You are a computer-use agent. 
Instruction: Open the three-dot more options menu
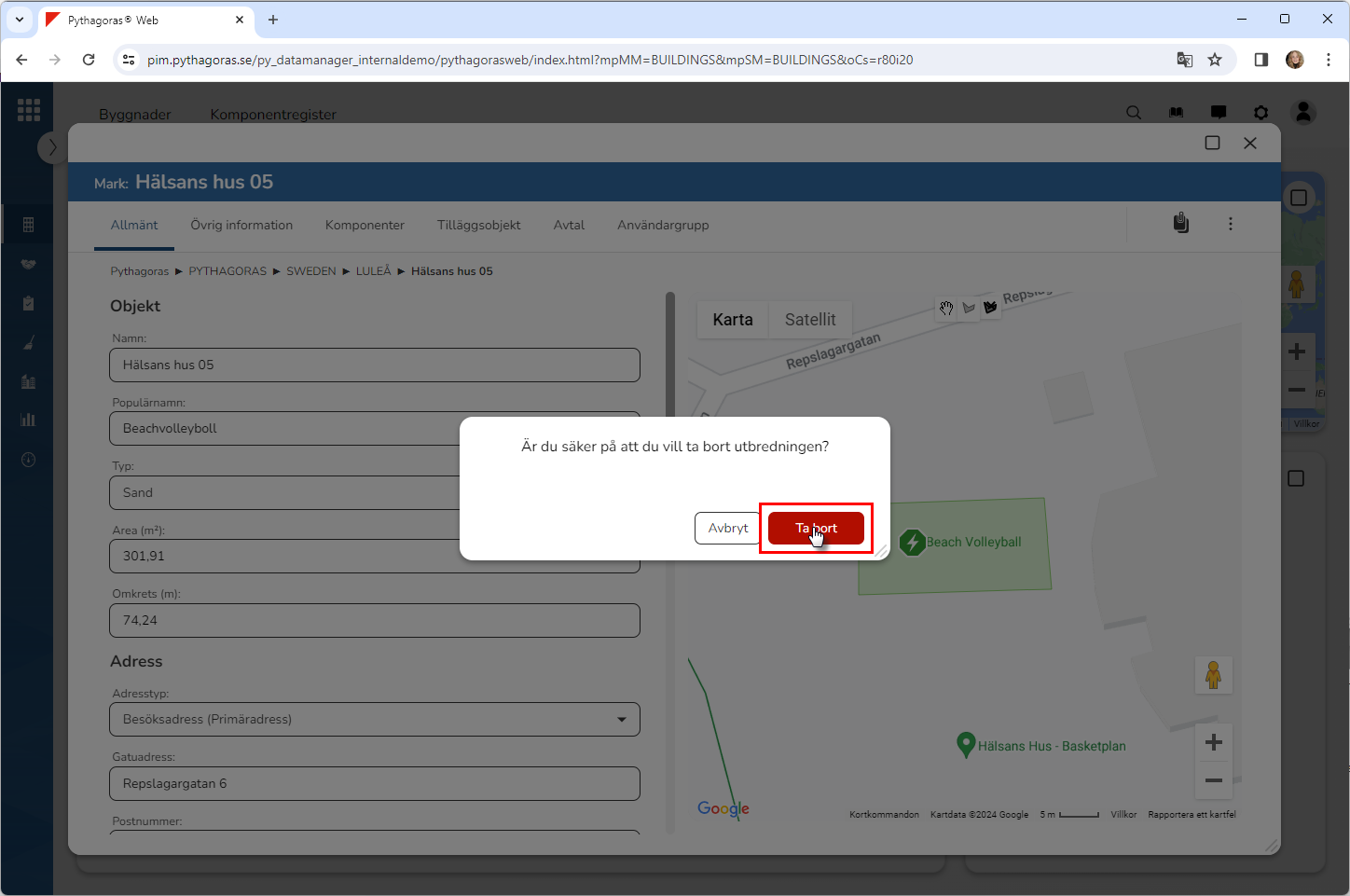1230,224
